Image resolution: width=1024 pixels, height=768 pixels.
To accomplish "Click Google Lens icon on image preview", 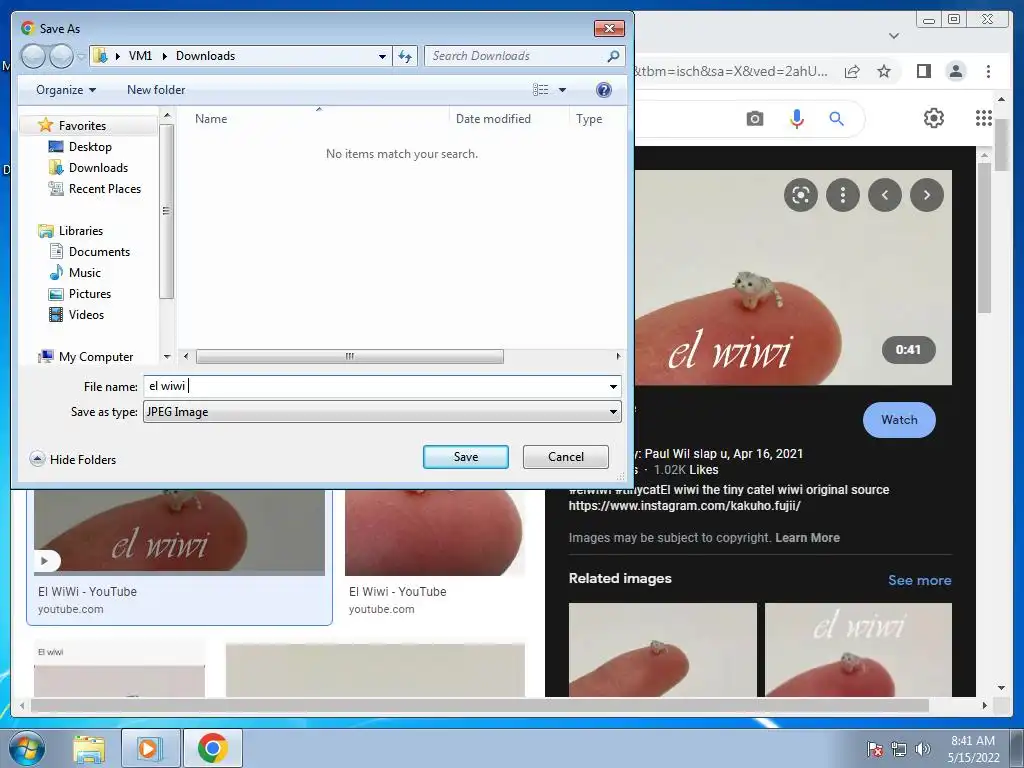I will (801, 195).
